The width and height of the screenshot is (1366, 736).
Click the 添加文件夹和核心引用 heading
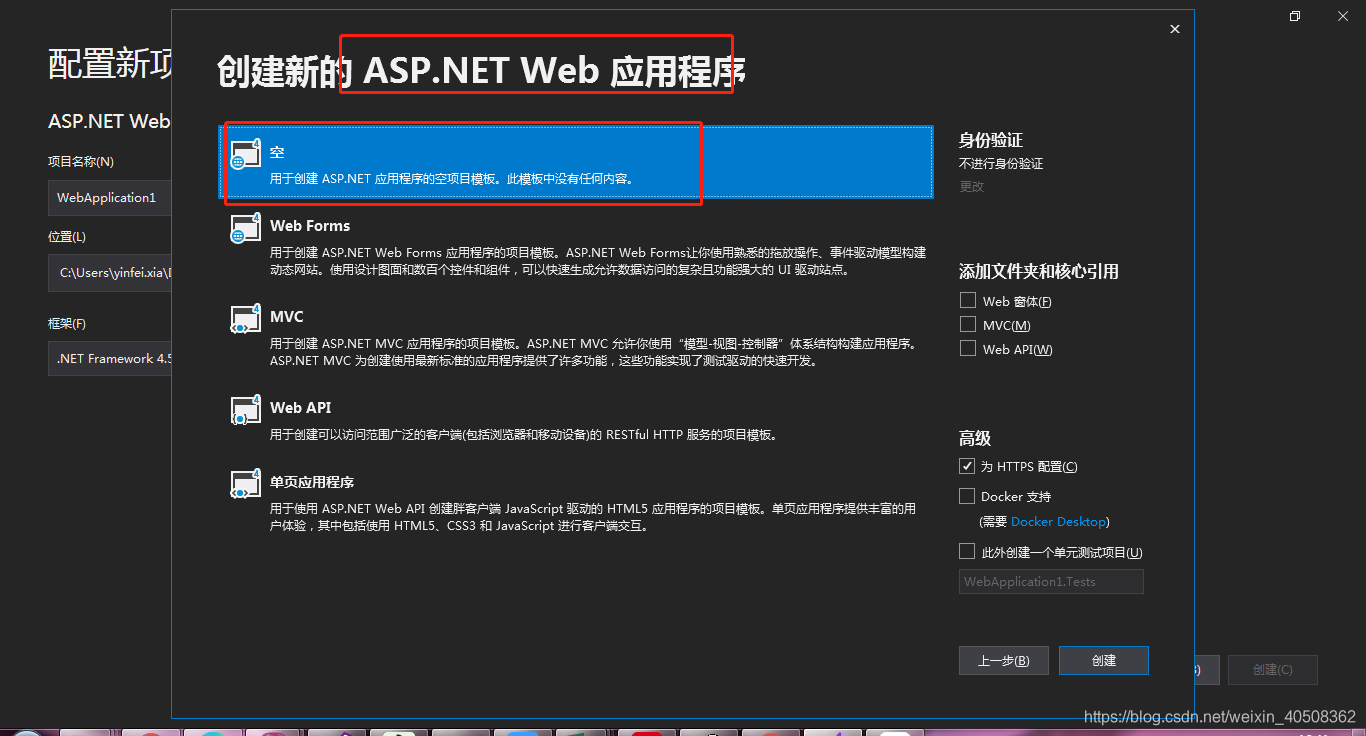1039,271
